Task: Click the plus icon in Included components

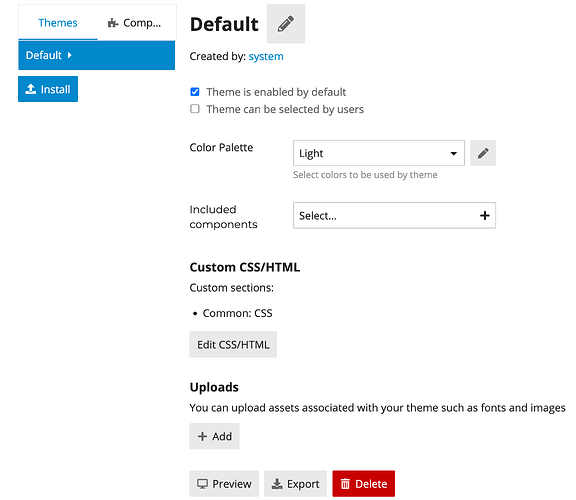Action: pos(485,215)
